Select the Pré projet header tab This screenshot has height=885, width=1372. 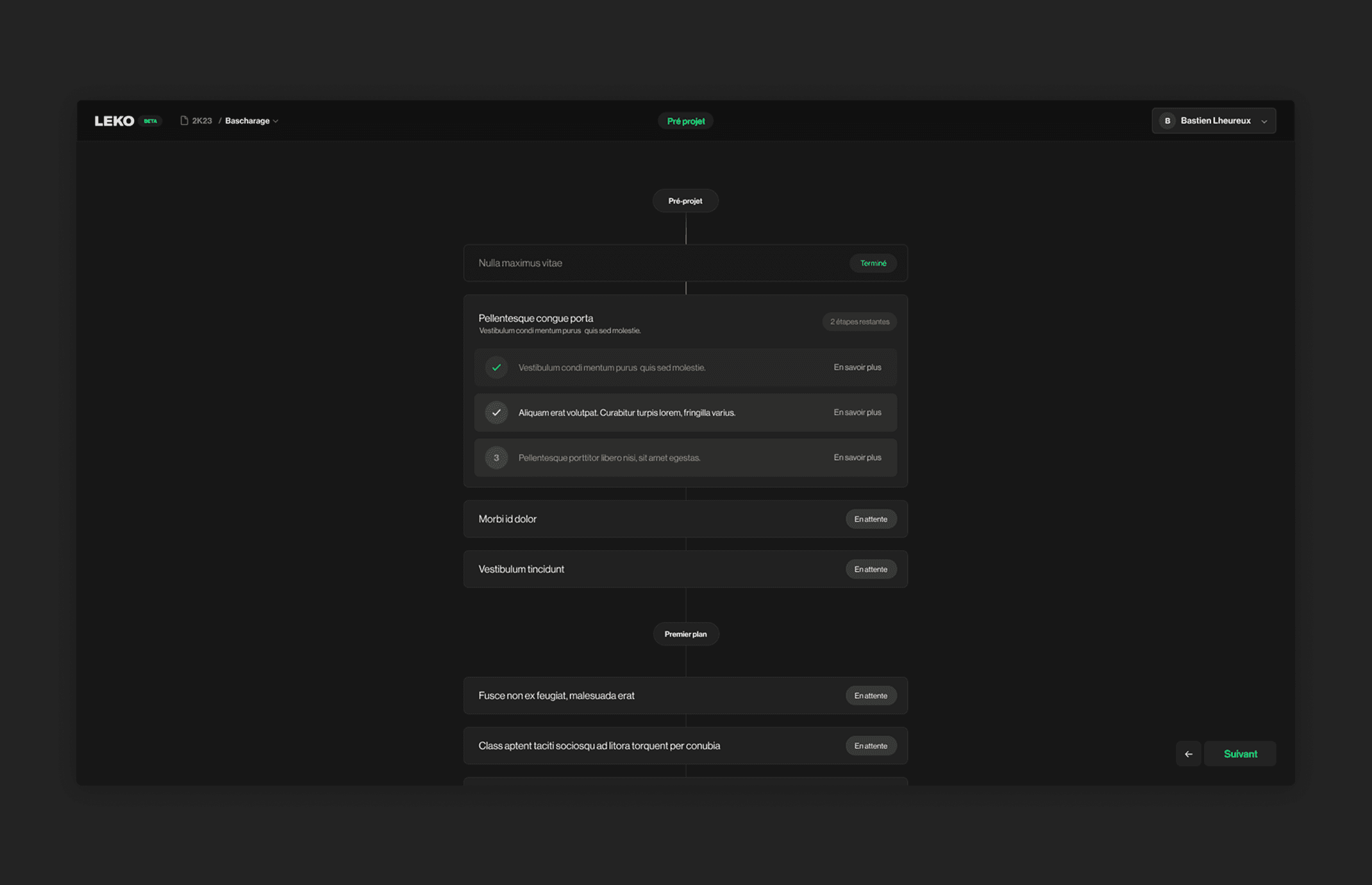pyautogui.click(x=685, y=121)
